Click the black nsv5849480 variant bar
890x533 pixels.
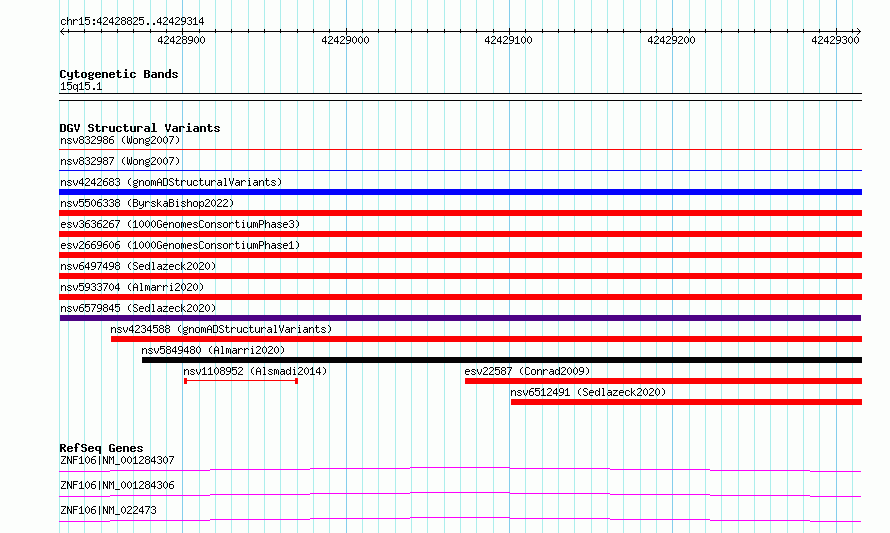pos(502,360)
